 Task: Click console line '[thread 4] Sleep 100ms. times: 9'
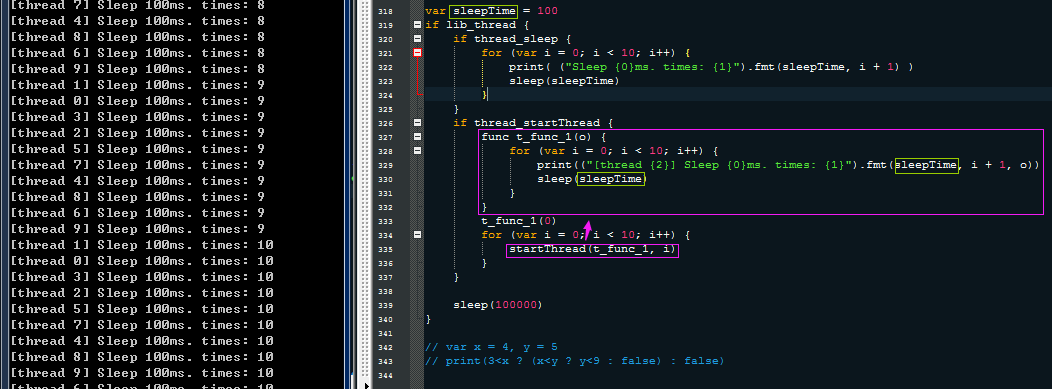coord(138,181)
